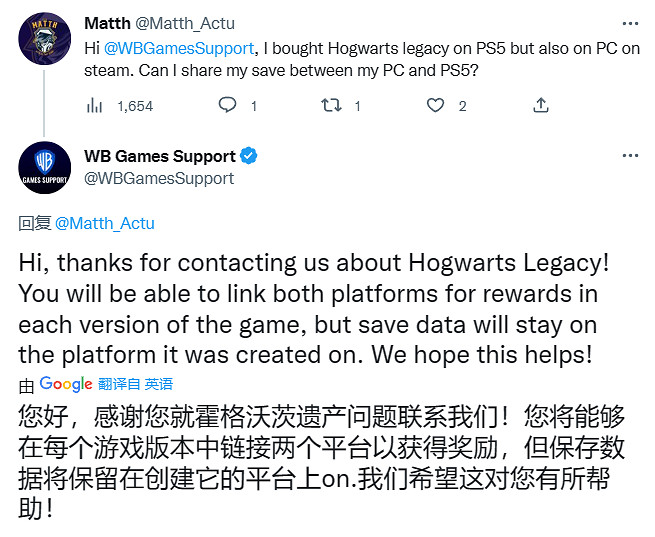Click the retweet icon on Matth's tweet
This screenshot has height=537, width=655.
click(x=332, y=105)
